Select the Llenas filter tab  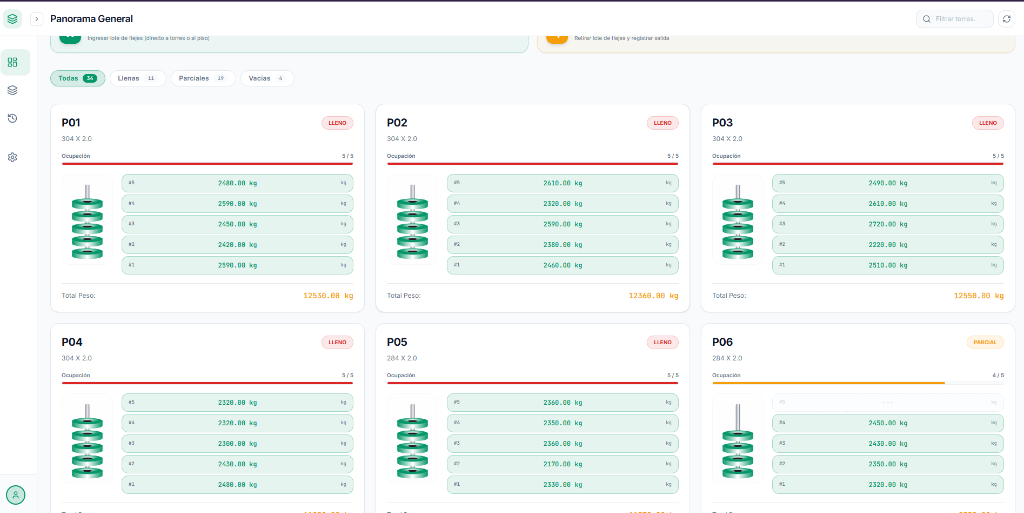pos(138,78)
